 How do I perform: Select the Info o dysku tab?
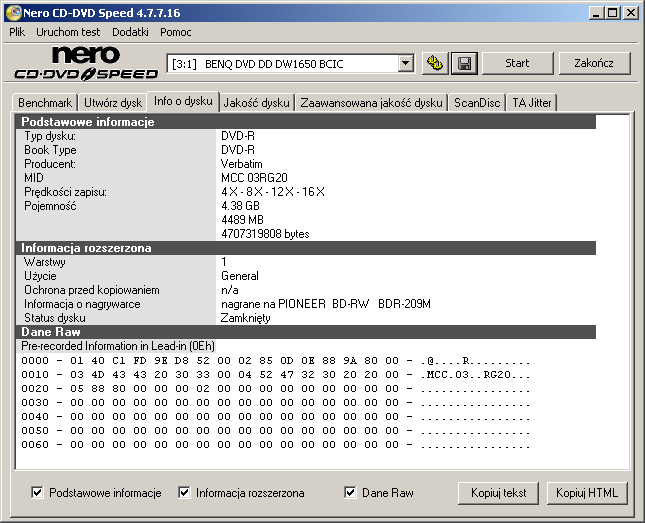tap(183, 101)
